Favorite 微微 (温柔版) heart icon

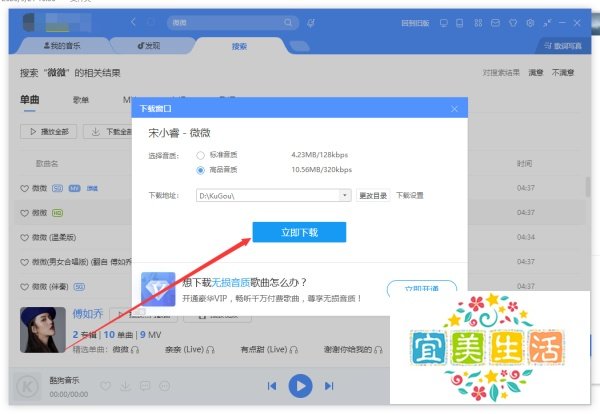(x=24, y=238)
